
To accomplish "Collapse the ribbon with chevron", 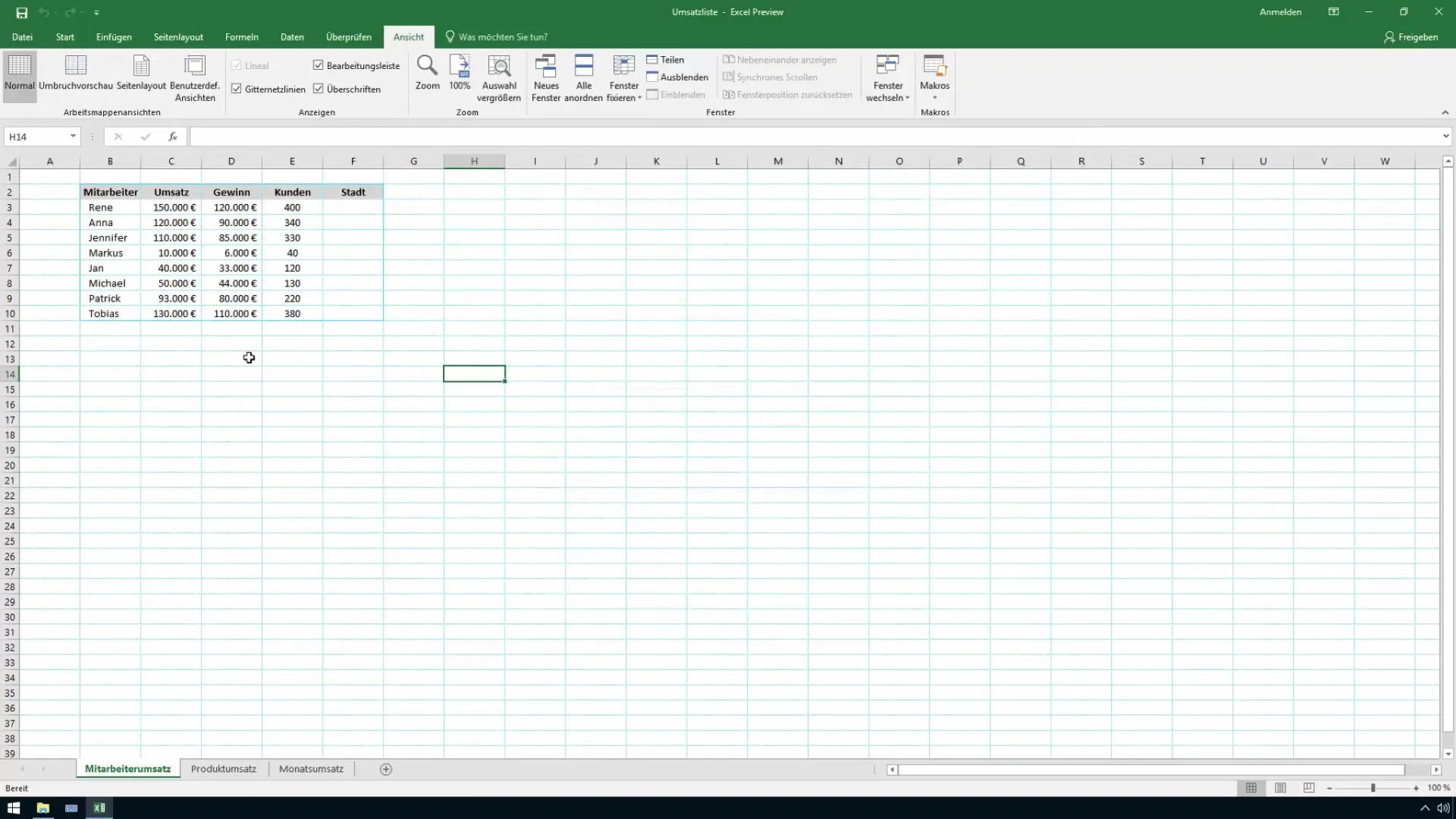I will click(1445, 112).
